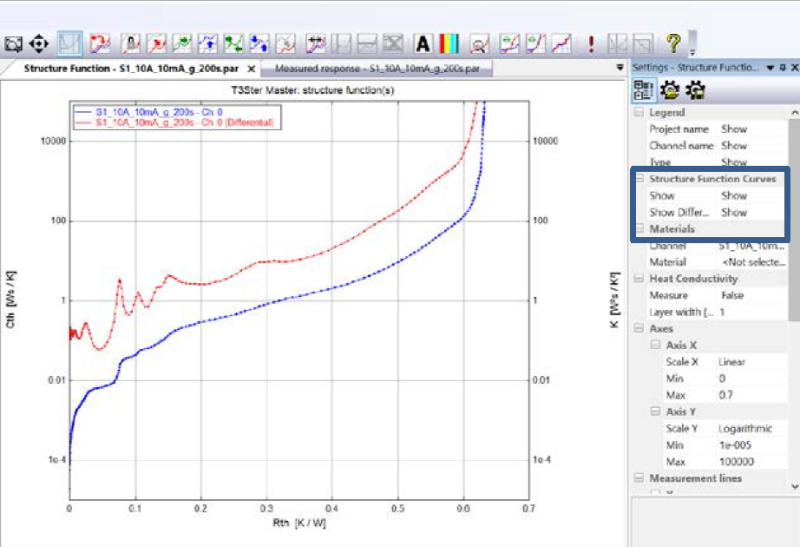Collapse the Legend section
The width and height of the screenshot is (800, 547).
point(639,112)
